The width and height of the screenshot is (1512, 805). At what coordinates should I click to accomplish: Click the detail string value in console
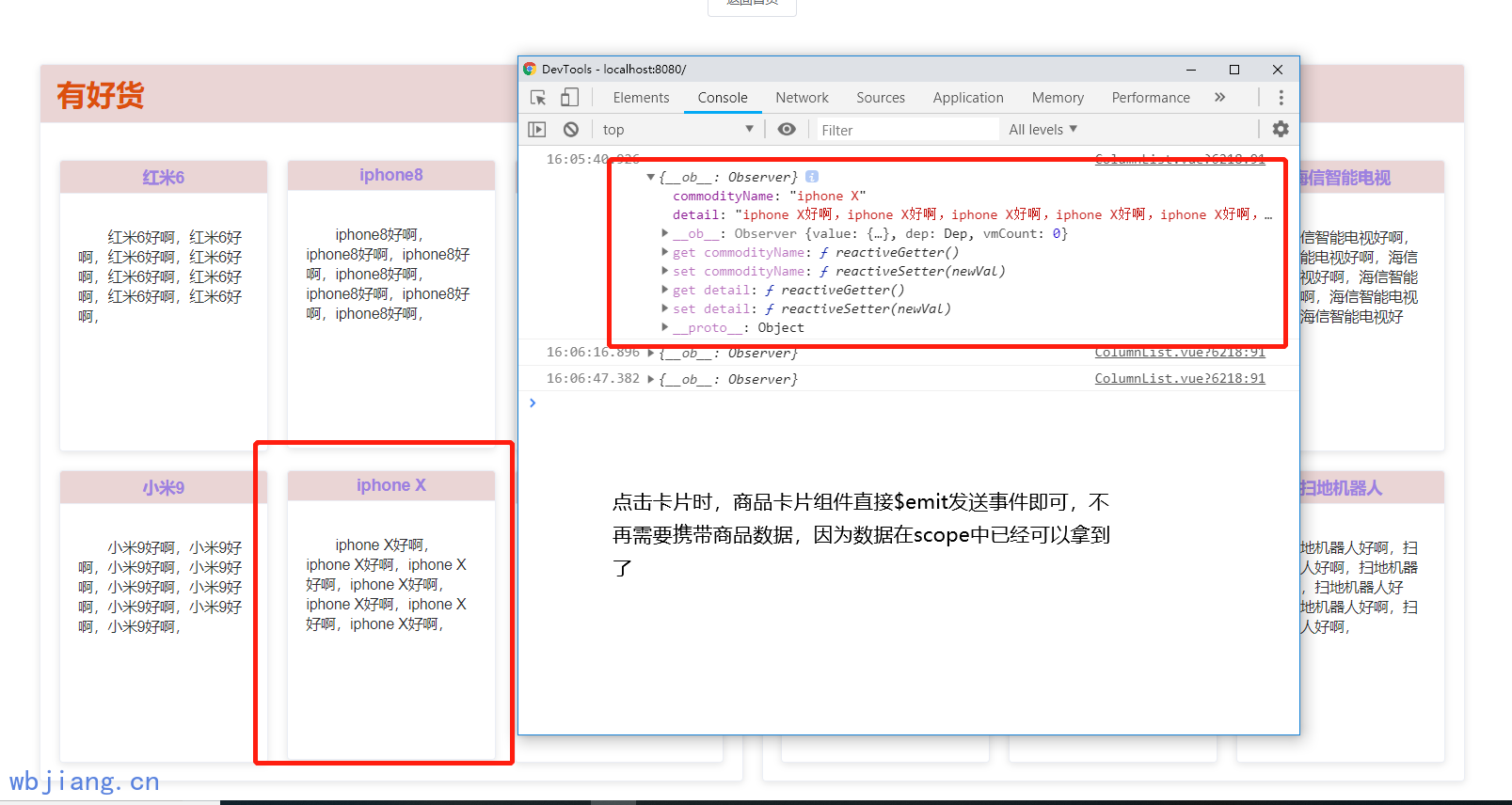(1003, 214)
